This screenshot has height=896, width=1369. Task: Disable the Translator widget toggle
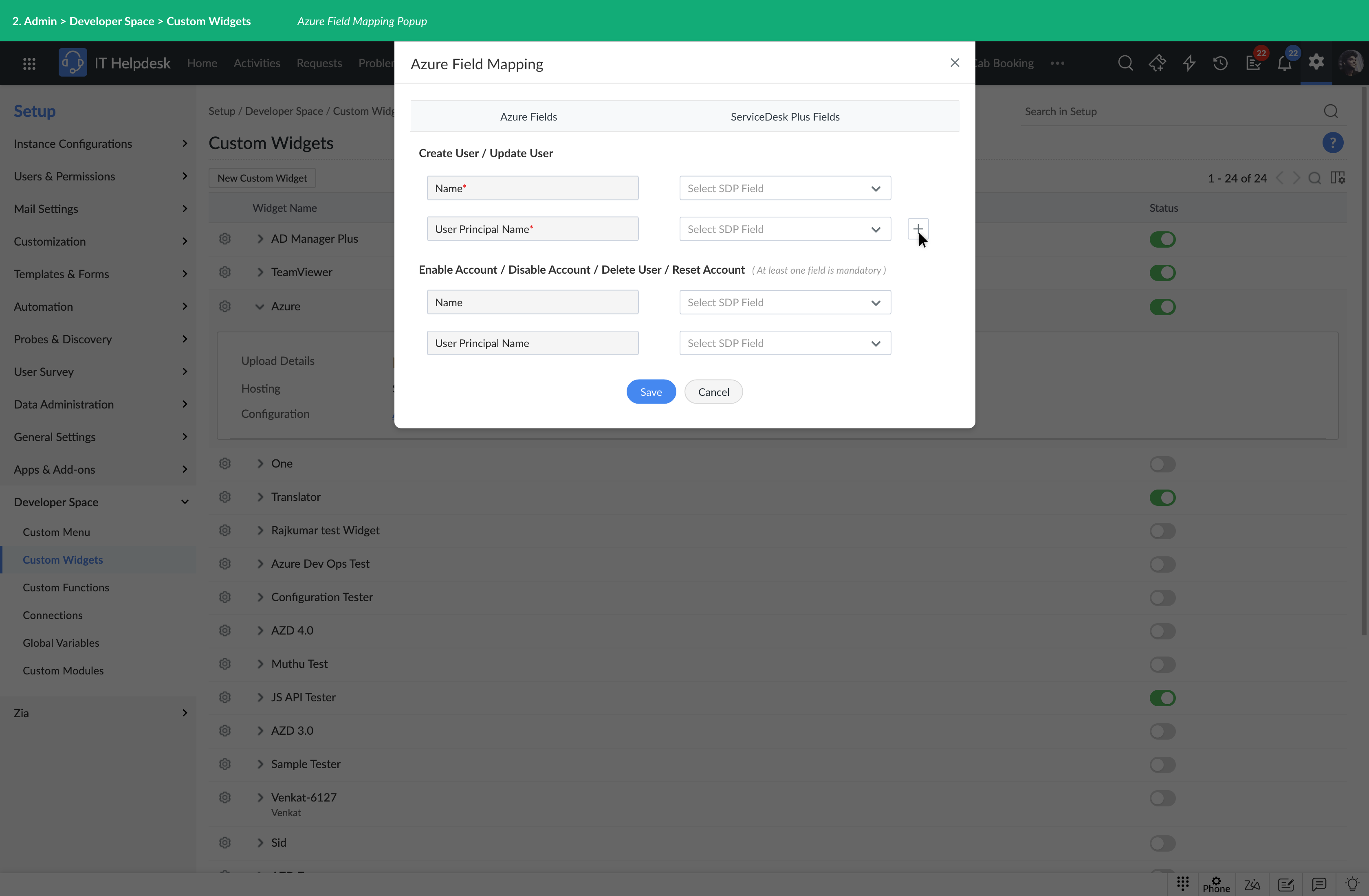1162,497
